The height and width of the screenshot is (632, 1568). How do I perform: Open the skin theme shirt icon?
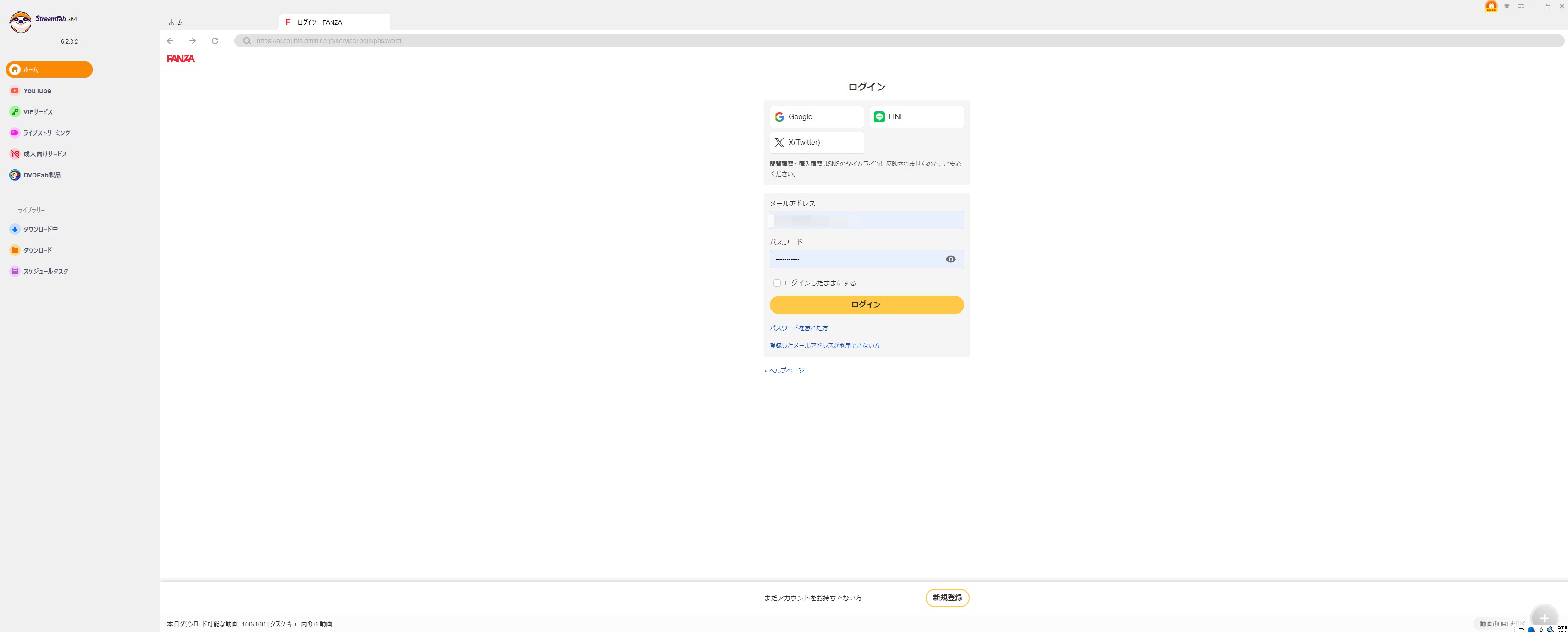1507,6
